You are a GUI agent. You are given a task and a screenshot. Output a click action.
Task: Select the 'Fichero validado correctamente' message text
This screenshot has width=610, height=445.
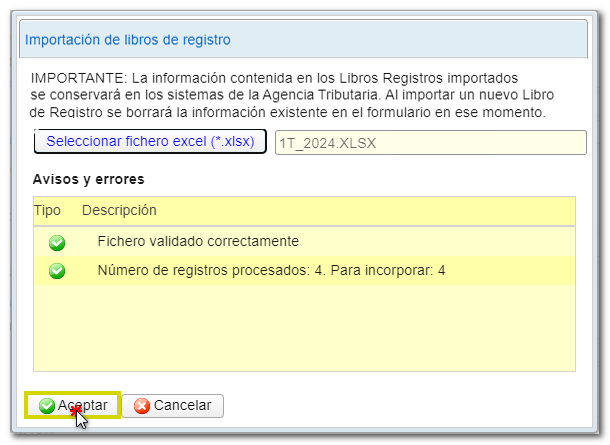(x=198, y=242)
